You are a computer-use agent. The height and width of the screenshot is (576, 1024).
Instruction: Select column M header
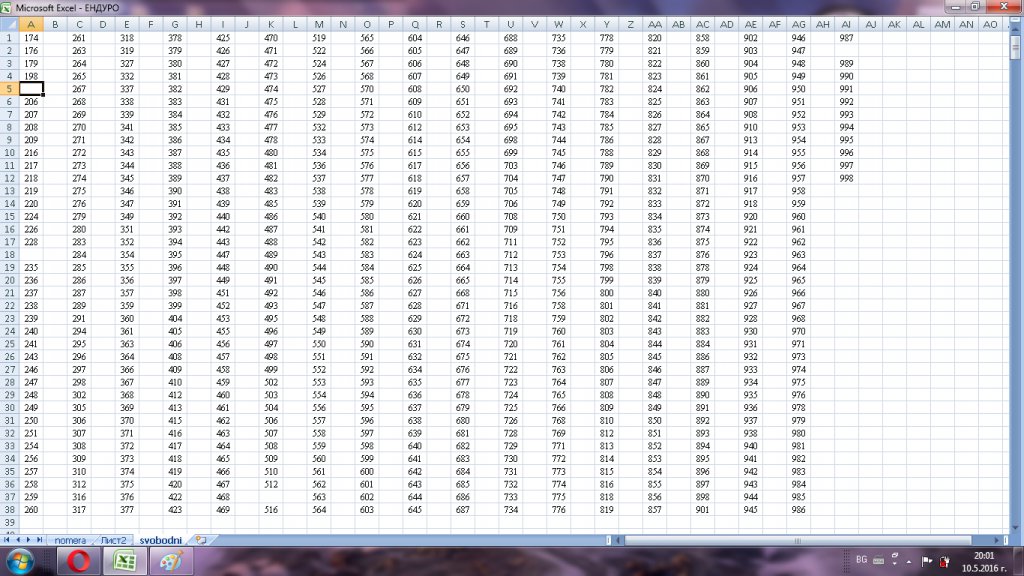319,24
